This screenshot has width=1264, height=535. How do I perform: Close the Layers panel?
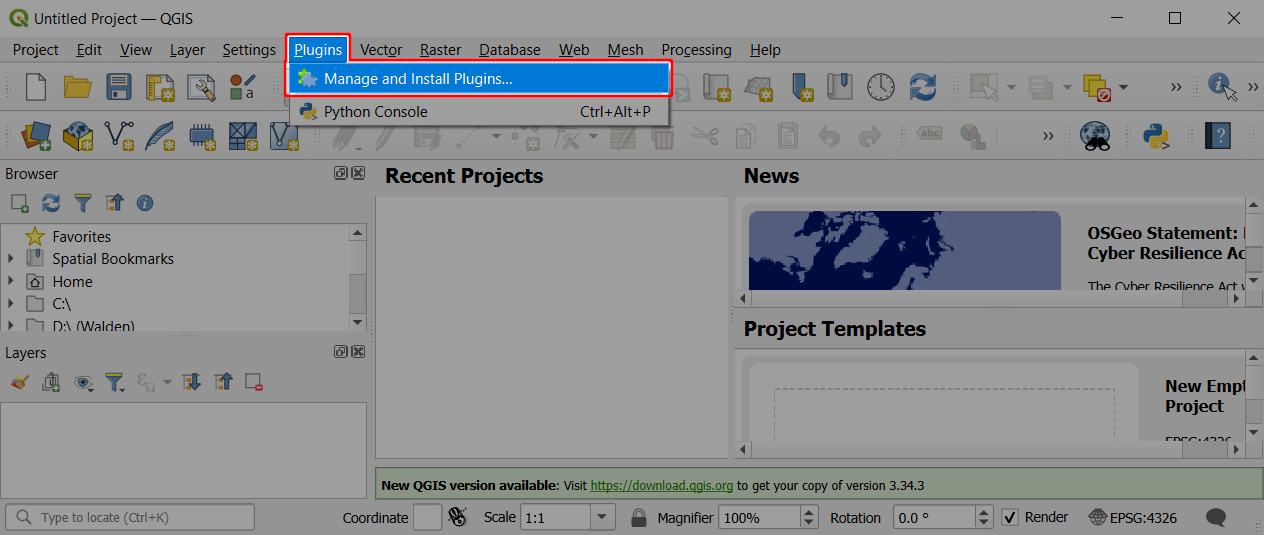(358, 352)
